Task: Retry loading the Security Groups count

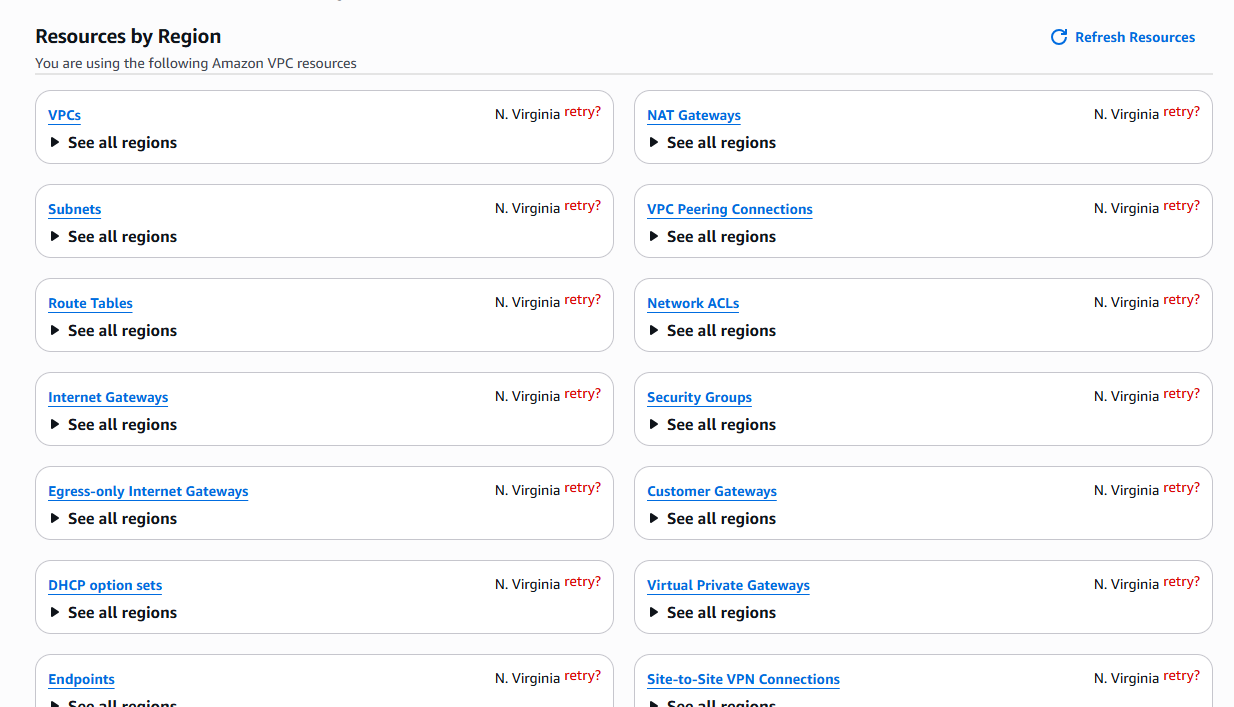Action: pyautogui.click(x=1181, y=394)
